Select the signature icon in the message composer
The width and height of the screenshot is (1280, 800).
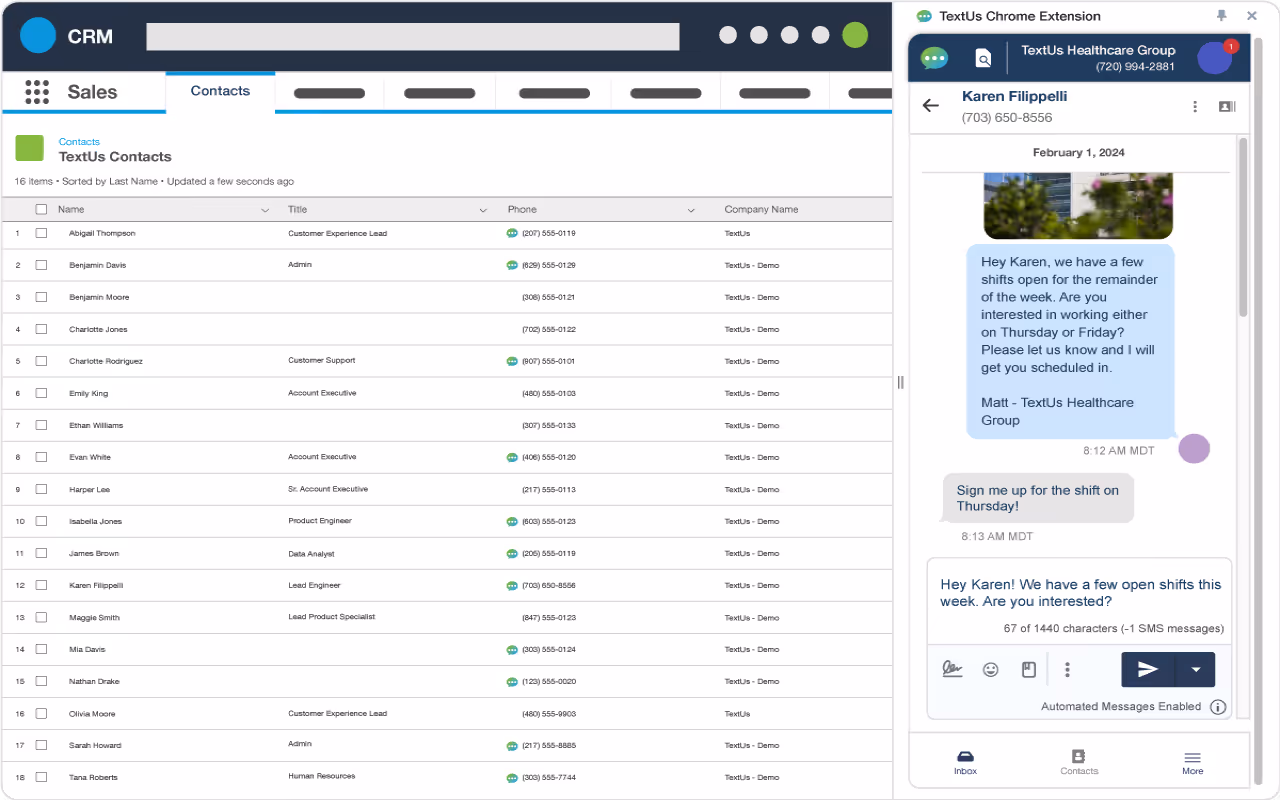click(x=952, y=669)
